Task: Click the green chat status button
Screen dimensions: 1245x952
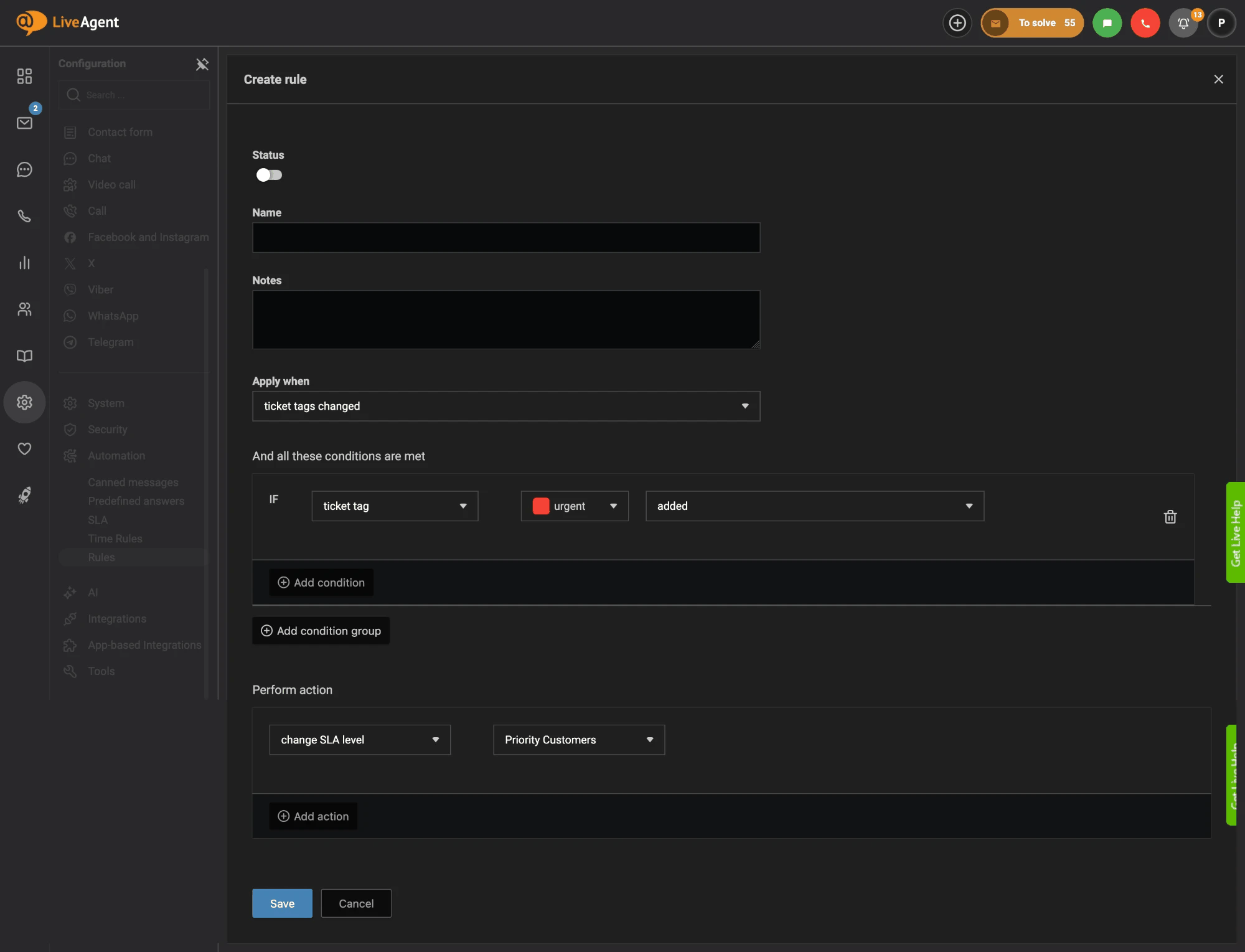Action: 1107,23
